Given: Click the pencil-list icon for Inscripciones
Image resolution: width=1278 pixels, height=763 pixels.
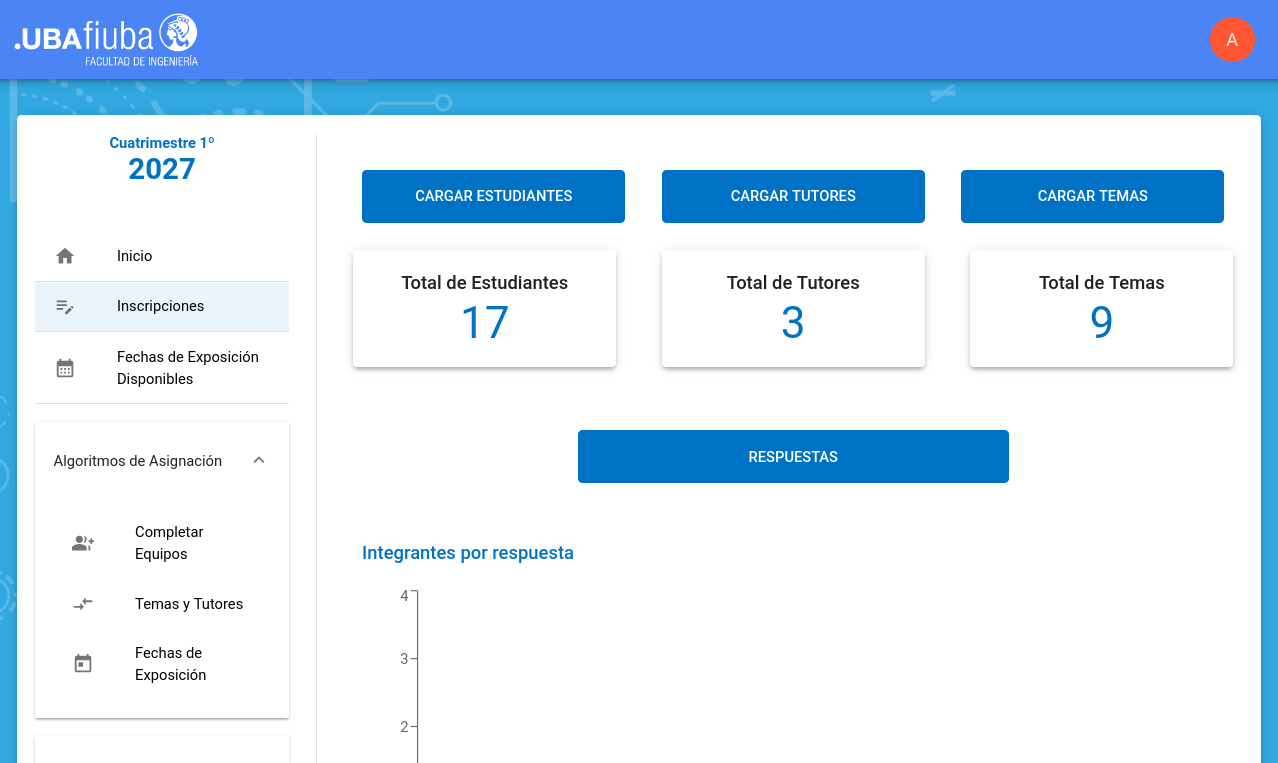Looking at the screenshot, I should pos(65,306).
